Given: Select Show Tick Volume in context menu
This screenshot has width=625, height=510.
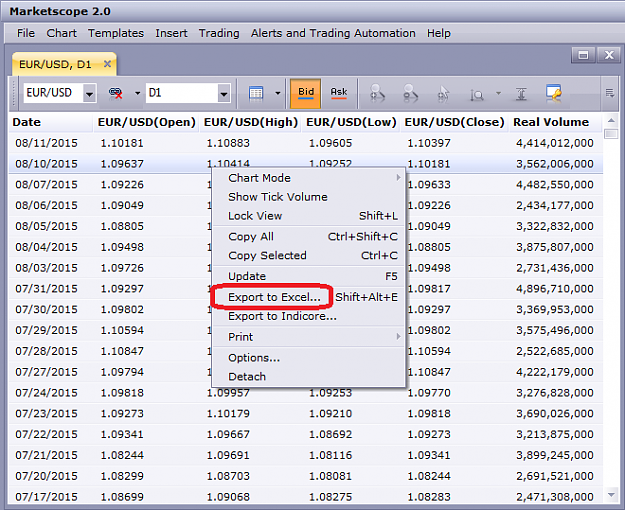Looking at the screenshot, I should pyautogui.click(x=309, y=197).
